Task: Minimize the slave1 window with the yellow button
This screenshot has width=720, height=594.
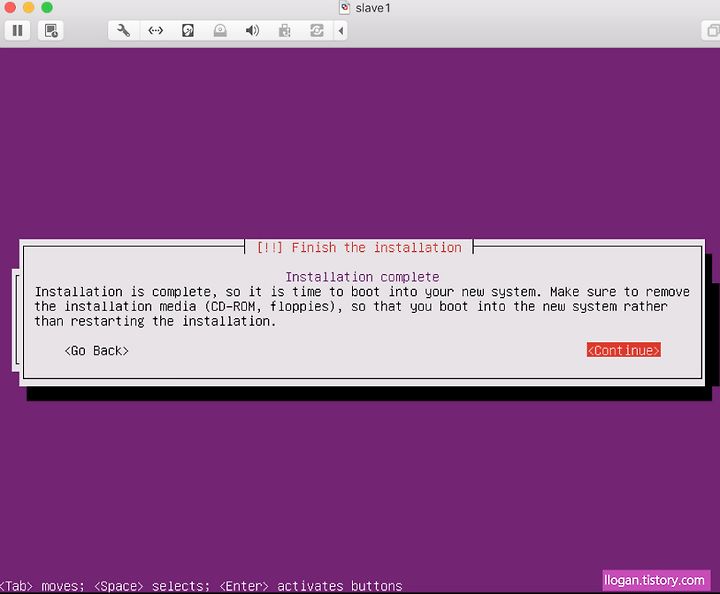Action: pos(28,7)
